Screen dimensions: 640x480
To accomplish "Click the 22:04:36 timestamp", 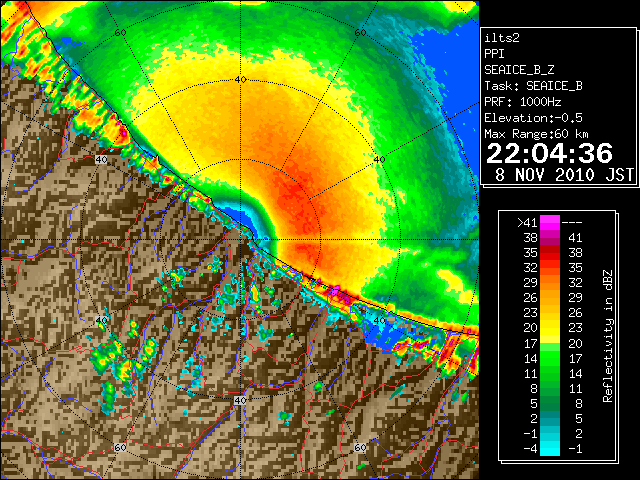I will [549, 153].
